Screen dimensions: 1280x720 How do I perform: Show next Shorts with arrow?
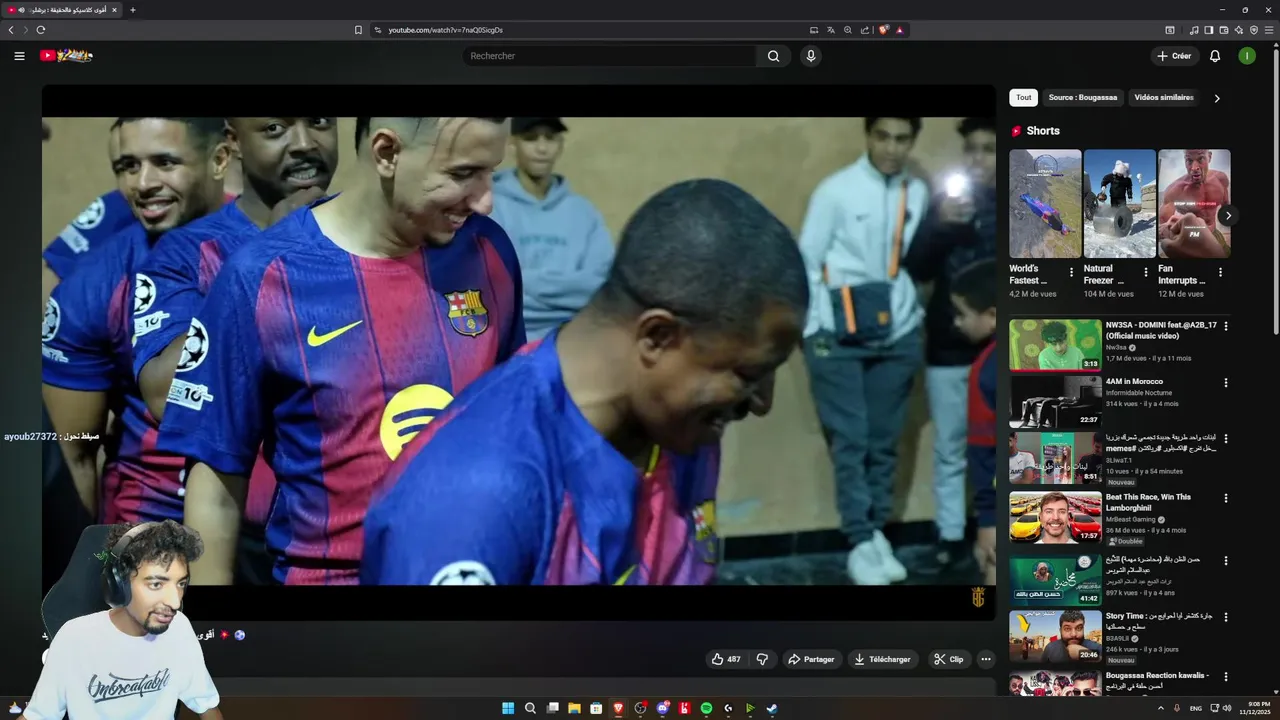click(x=1228, y=216)
